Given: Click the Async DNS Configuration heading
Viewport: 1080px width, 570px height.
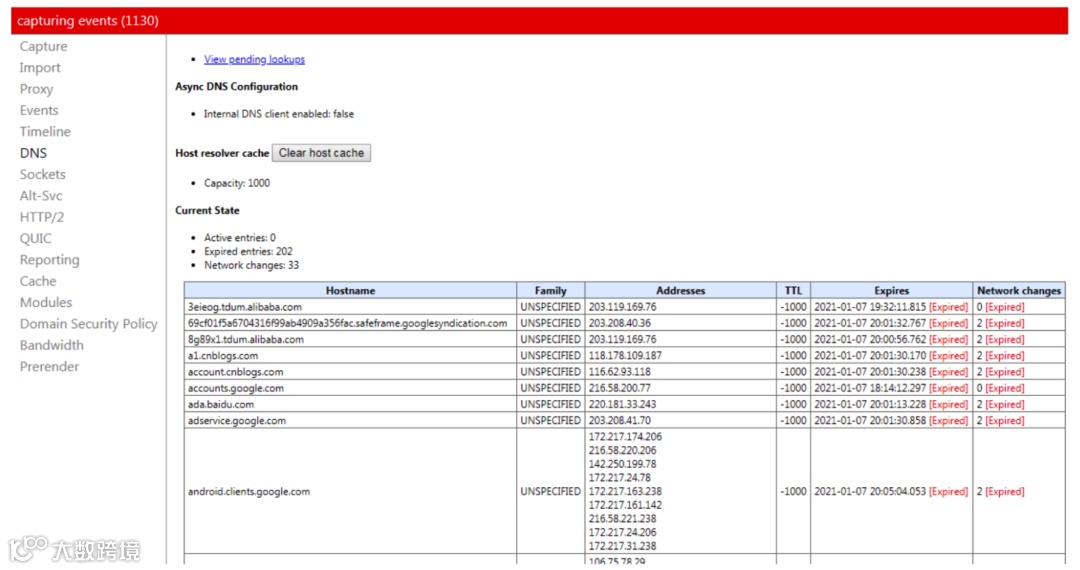Looking at the screenshot, I should (x=236, y=87).
